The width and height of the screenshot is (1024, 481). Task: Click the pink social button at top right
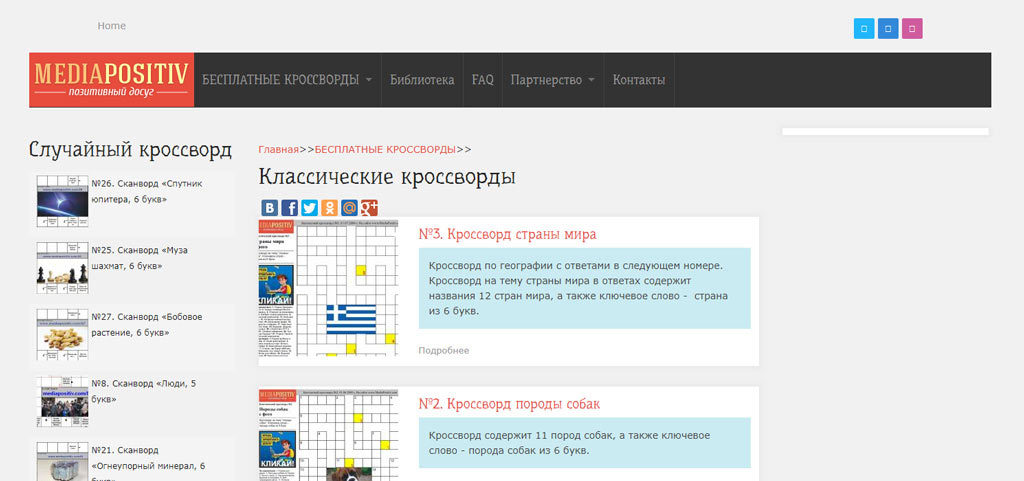point(912,29)
